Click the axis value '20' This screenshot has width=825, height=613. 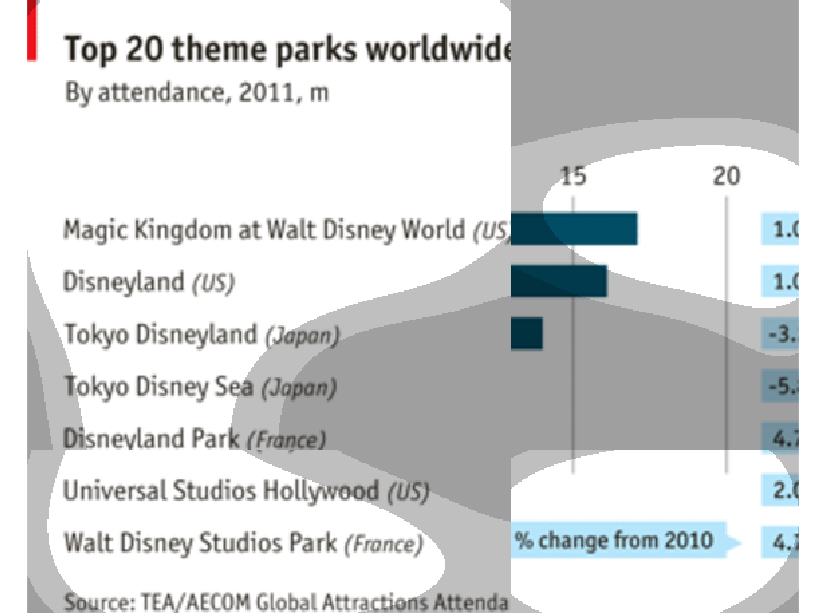point(727,176)
